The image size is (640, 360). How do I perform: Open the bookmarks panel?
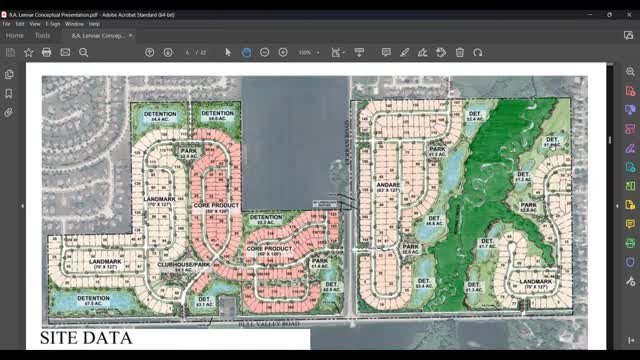point(9,94)
